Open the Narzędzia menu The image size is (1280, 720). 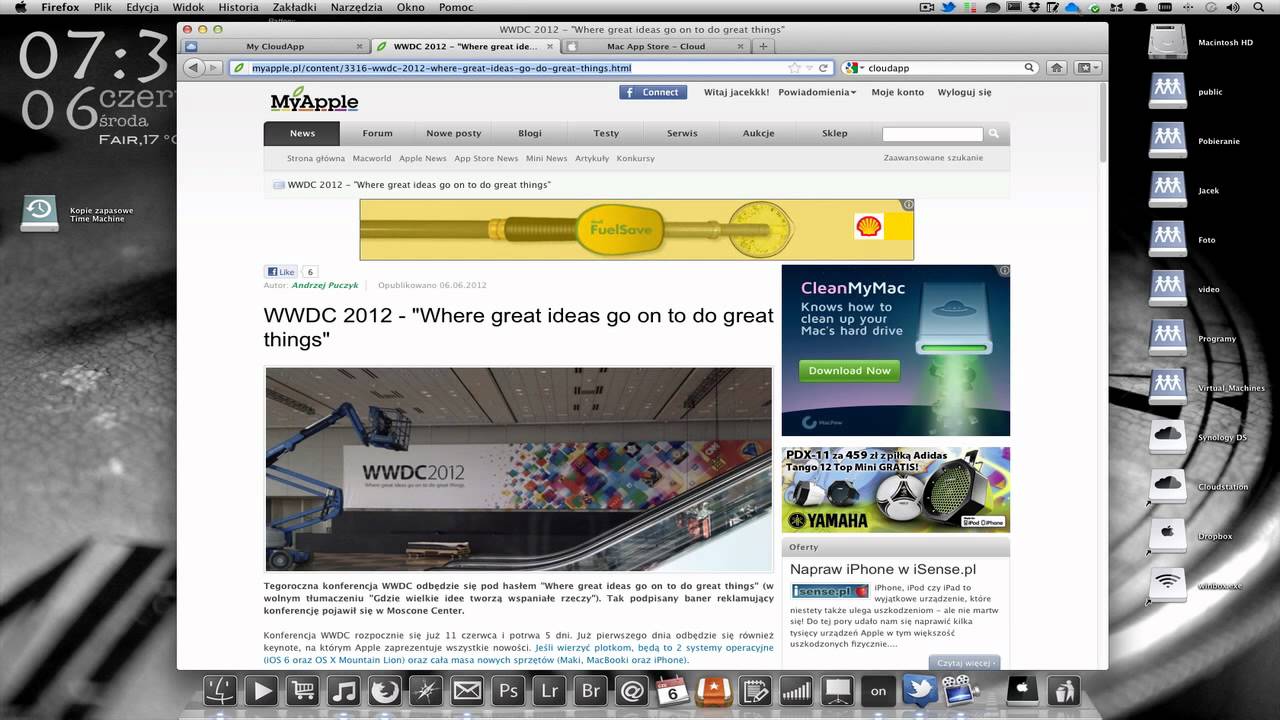click(x=356, y=8)
